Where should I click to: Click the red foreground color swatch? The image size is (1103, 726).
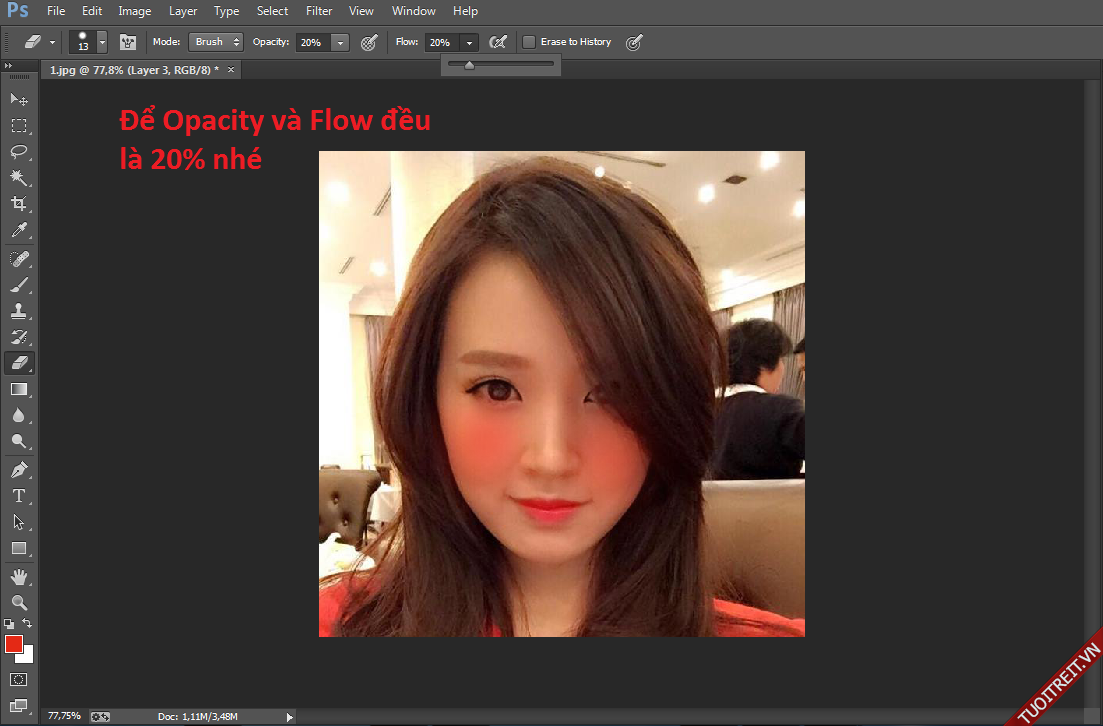click(x=14, y=644)
